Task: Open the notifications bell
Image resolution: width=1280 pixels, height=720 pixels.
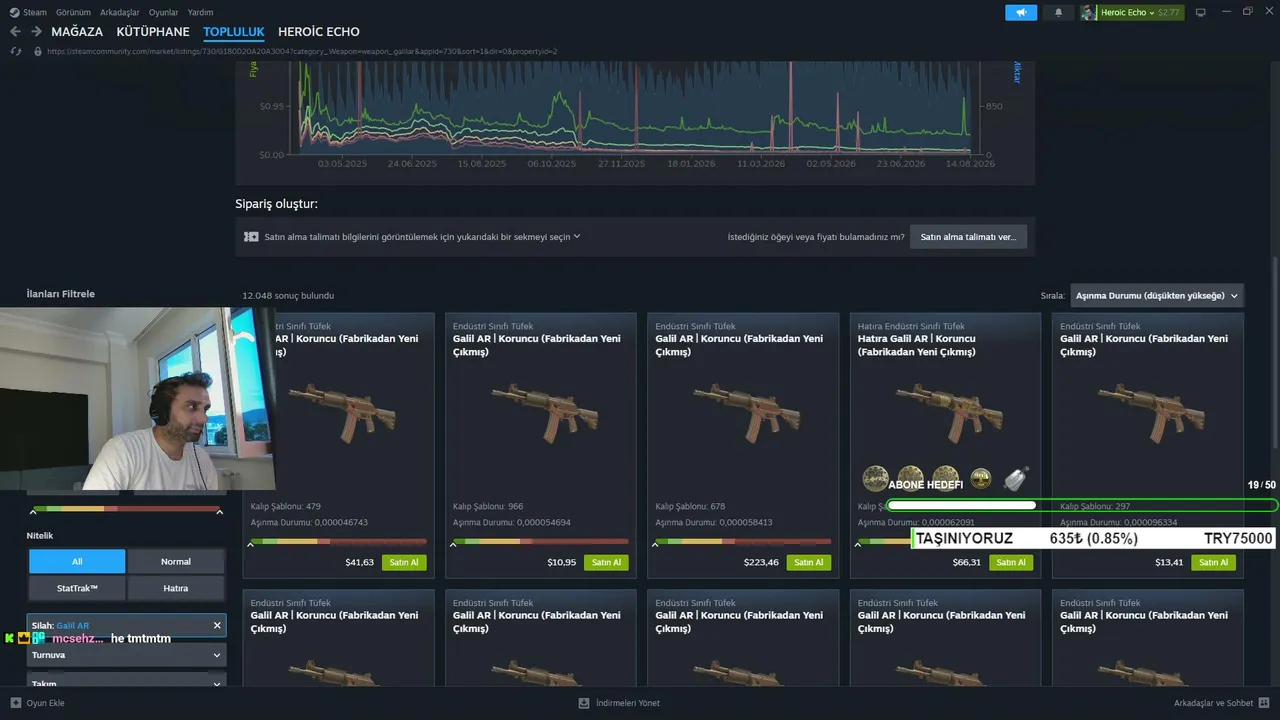Action: click(x=1059, y=12)
